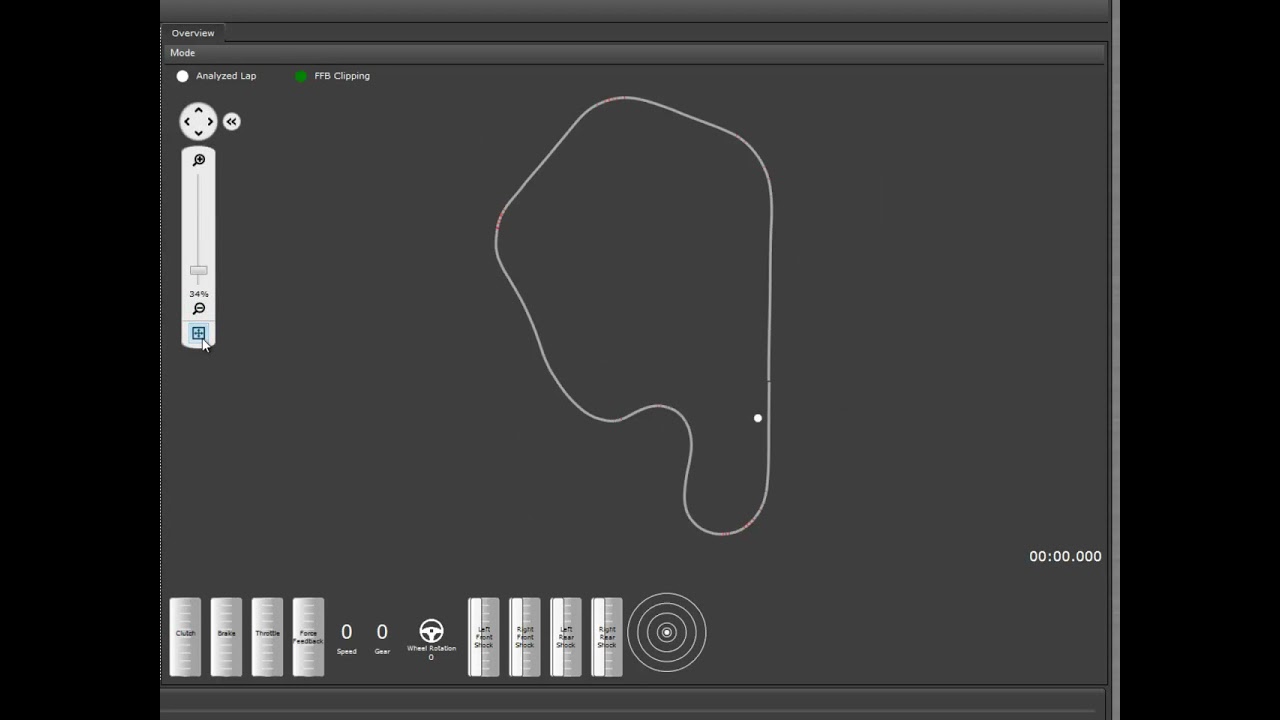The image size is (1280, 720).
Task: Pan the track map right
Action: pos(210,122)
